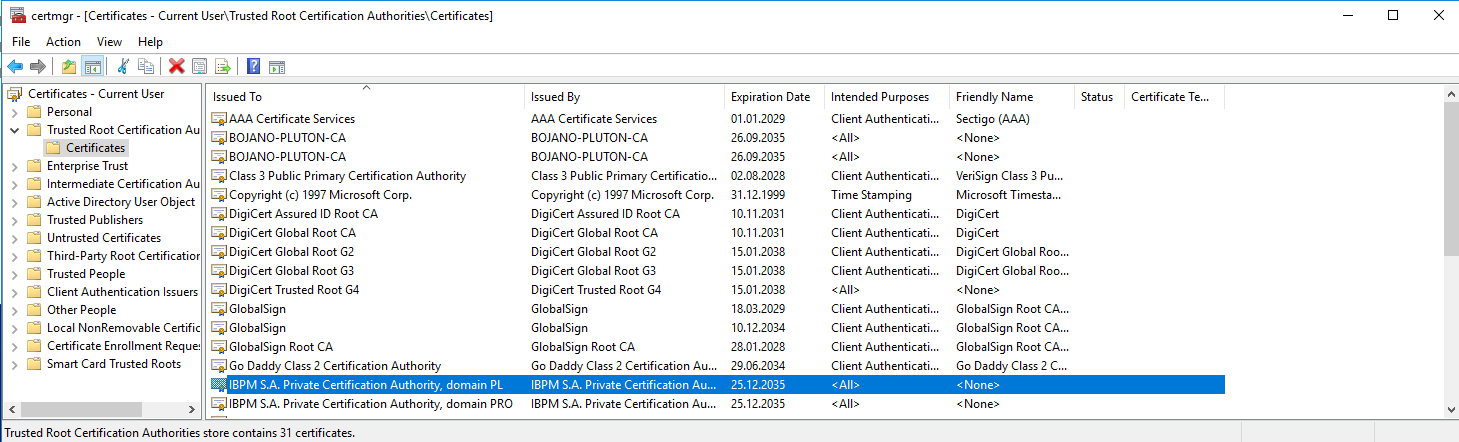Click folder icon next to Smart Card Trusted Roots

[34, 364]
